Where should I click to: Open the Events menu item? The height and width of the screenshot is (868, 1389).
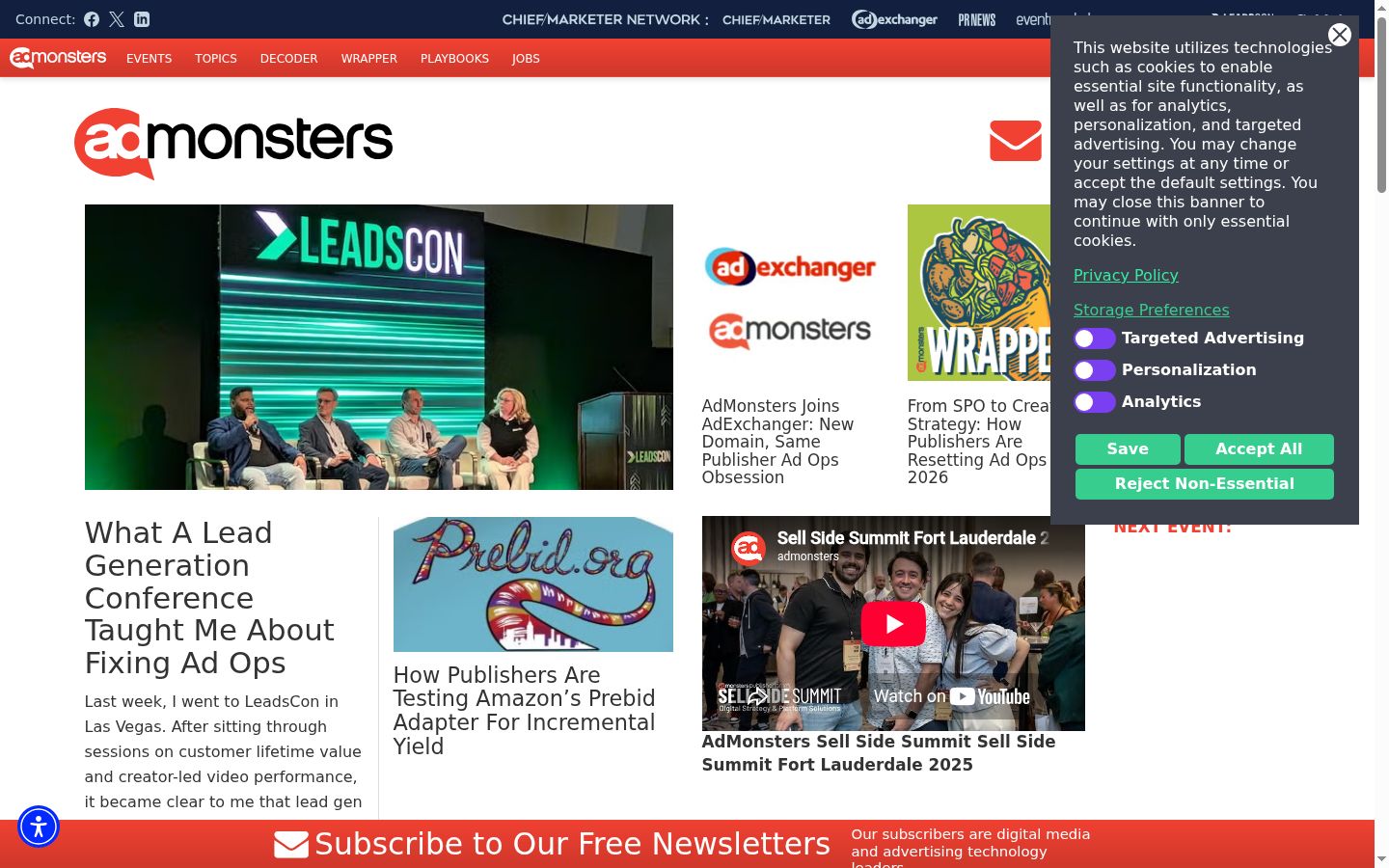(150, 59)
